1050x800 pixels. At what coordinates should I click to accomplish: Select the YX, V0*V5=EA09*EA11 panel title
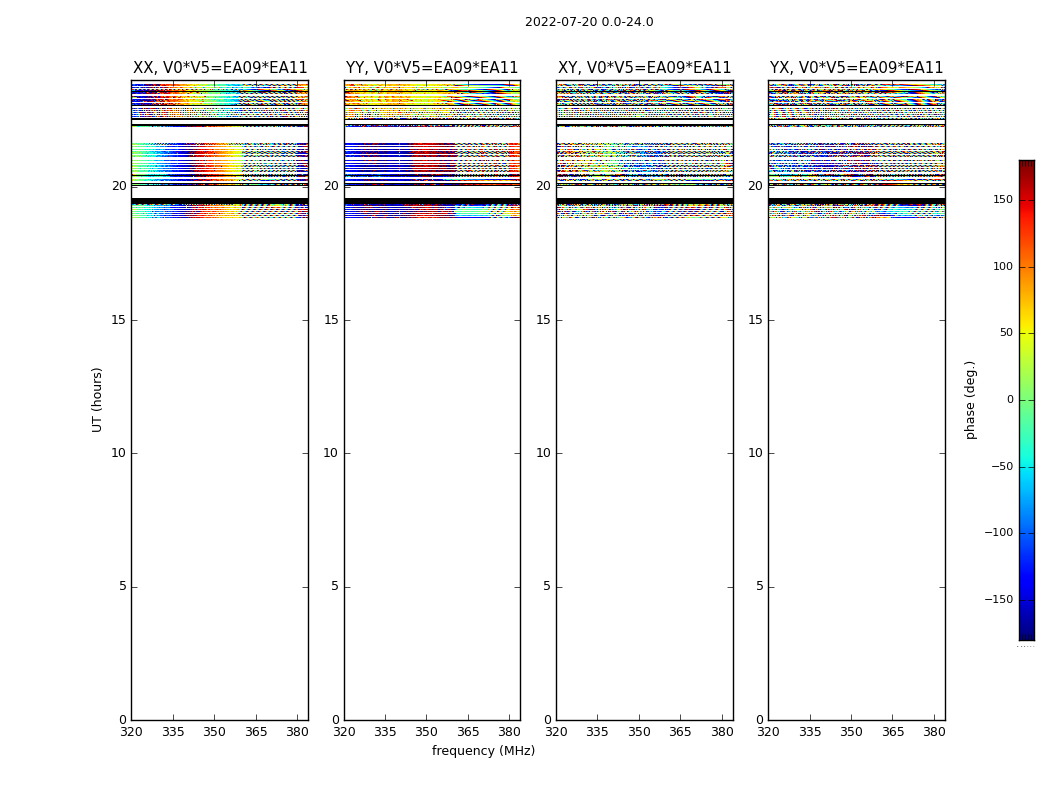tap(856, 68)
